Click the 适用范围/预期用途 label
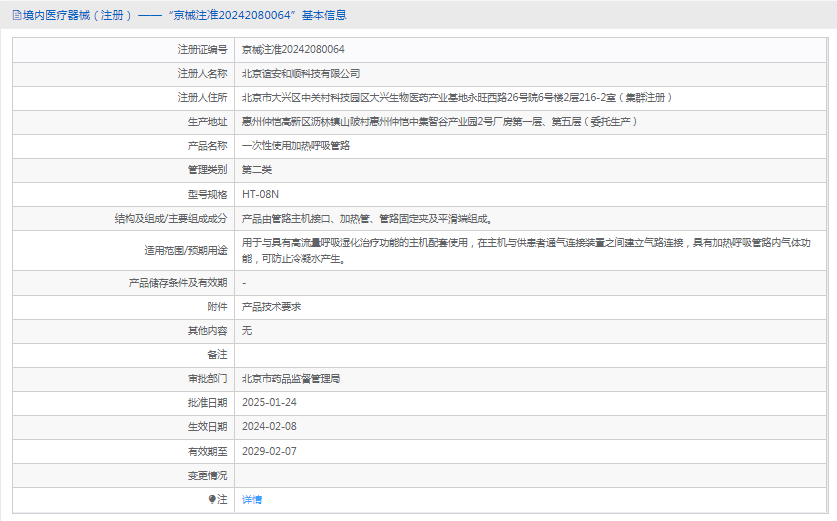Image resolution: width=837 pixels, height=521 pixels. (x=186, y=250)
